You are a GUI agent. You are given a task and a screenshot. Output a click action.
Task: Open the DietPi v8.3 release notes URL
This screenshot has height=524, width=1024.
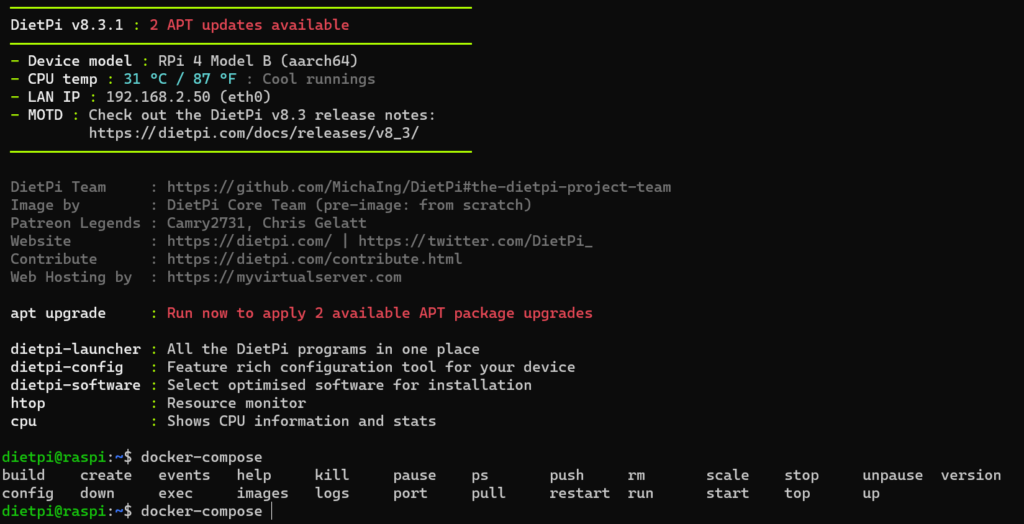pos(253,133)
